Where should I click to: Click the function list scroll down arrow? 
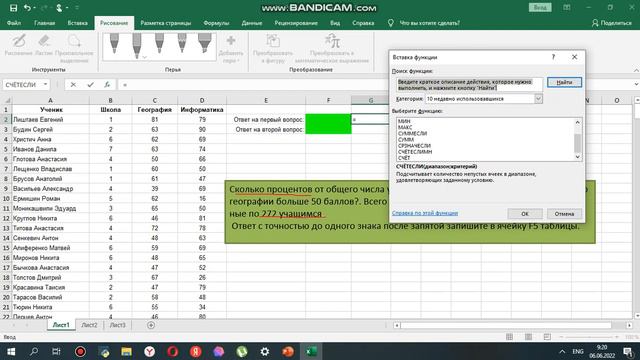coord(578,157)
